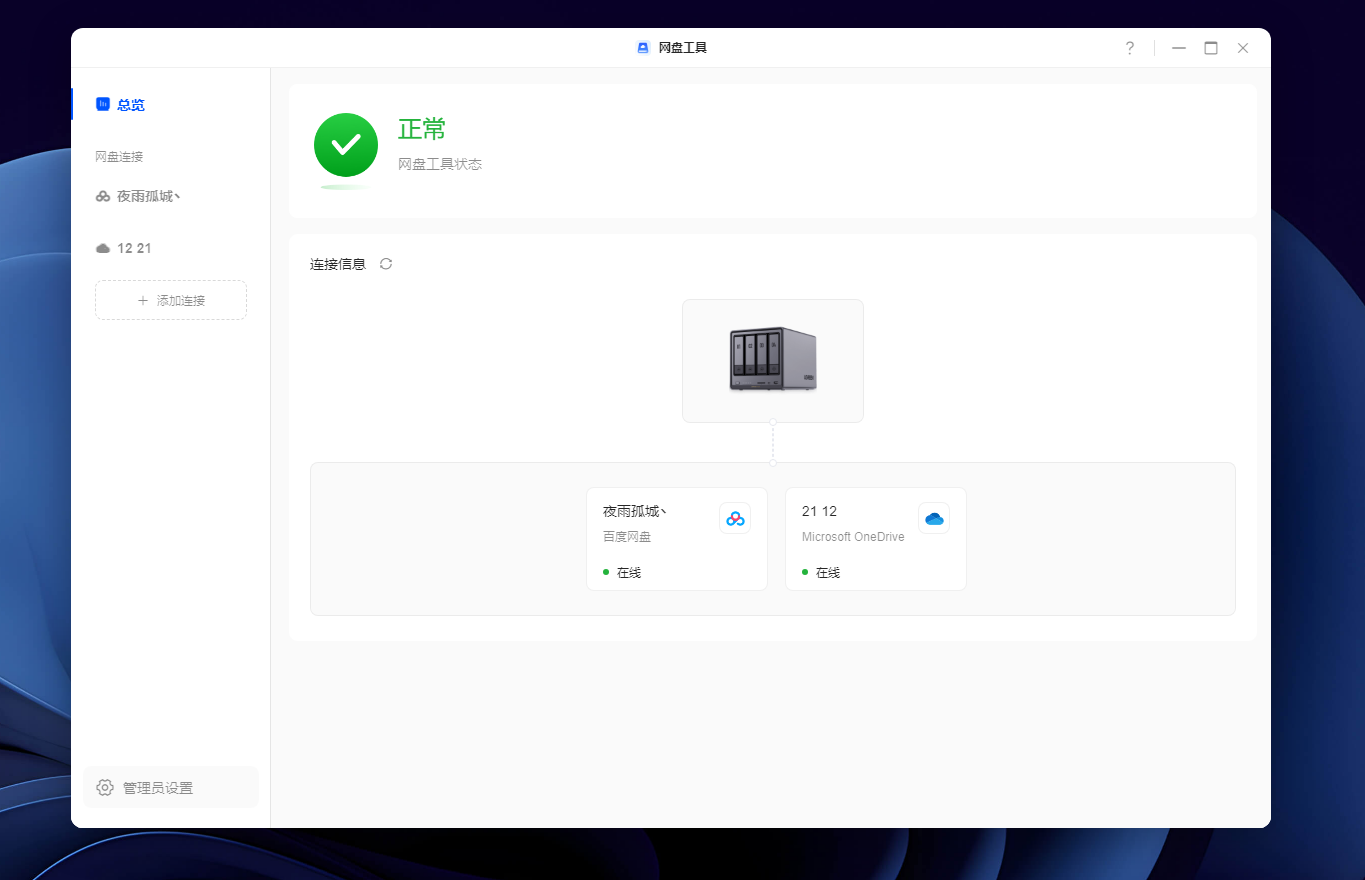This screenshot has height=880, width=1365.
Task: Click the 总览 sidebar icon
Action: point(102,104)
